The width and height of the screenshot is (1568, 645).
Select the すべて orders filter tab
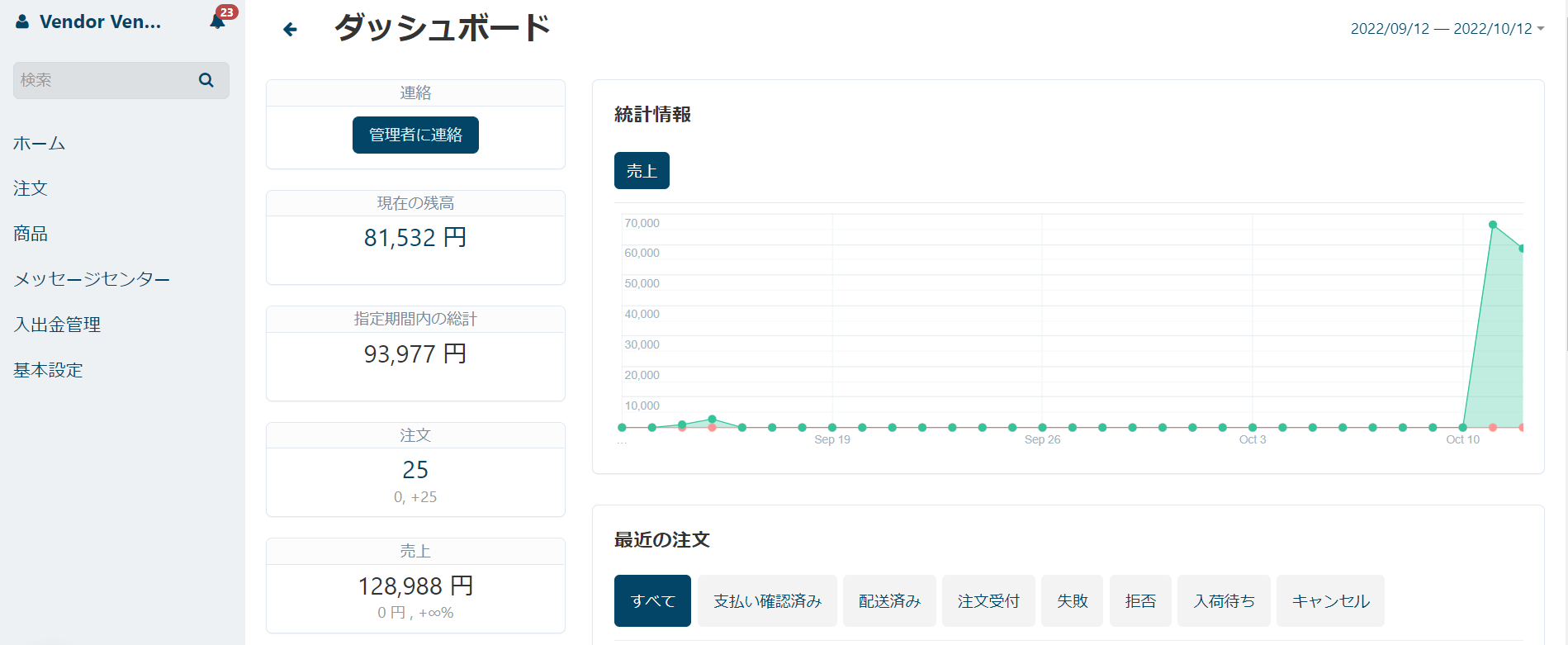point(652,601)
